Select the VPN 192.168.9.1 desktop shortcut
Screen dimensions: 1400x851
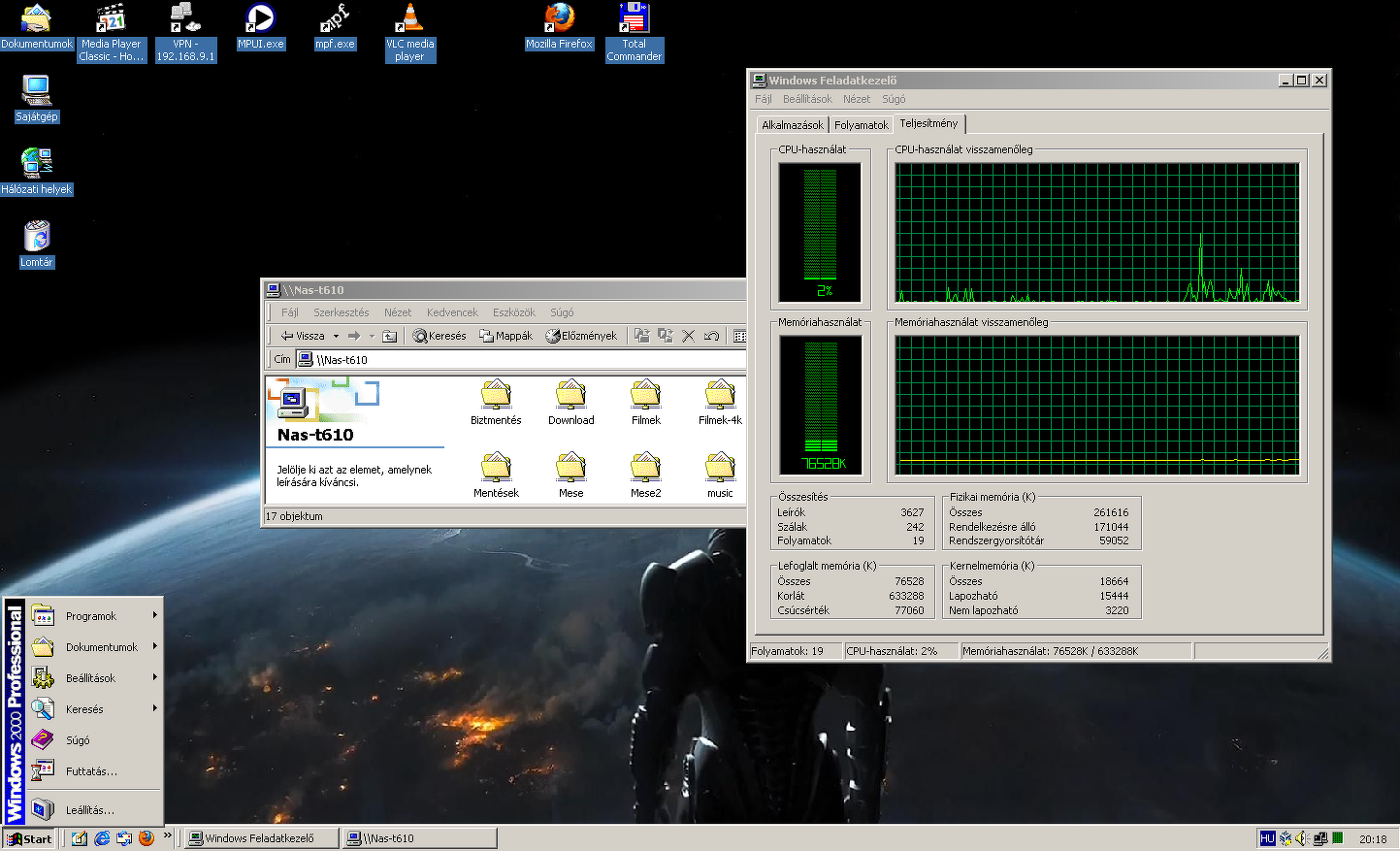coord(185,32)
